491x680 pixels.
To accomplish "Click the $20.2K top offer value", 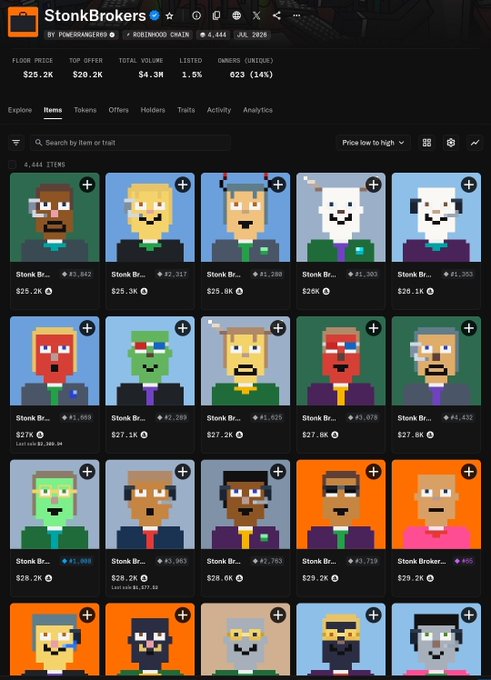I will pyautogui.click(x=88, y=75).
